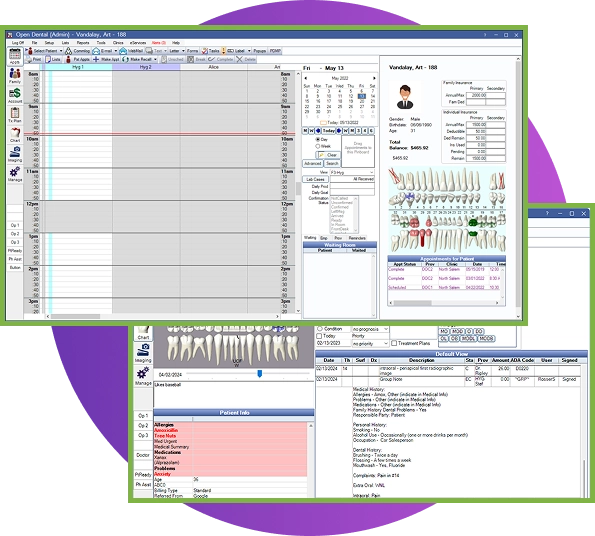Open the eServices menu
Image resolution: width=595 pixels, height=536 pixels.
pyautogui.click(x=138, y=43)
